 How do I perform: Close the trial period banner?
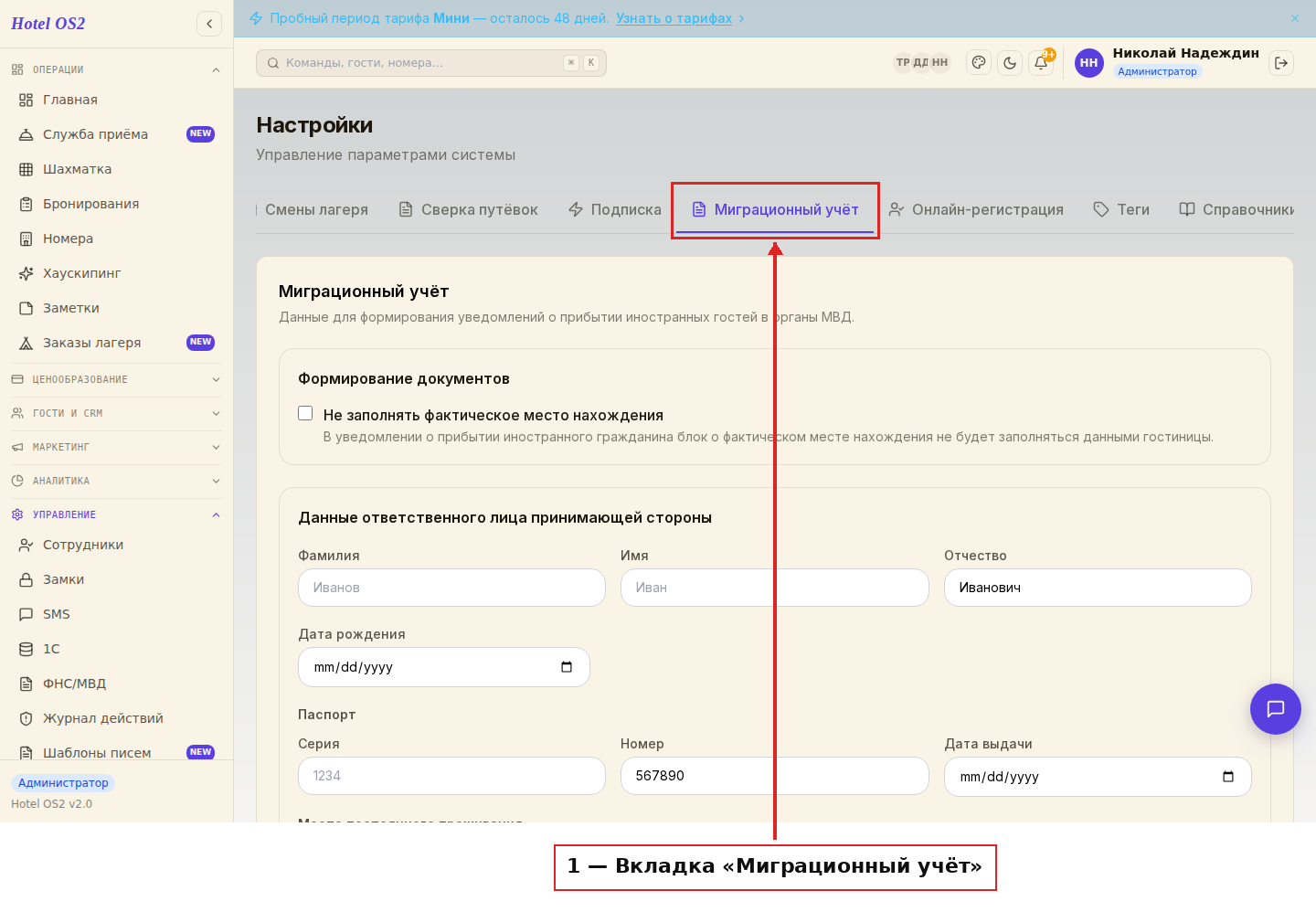pos(1295,18)
